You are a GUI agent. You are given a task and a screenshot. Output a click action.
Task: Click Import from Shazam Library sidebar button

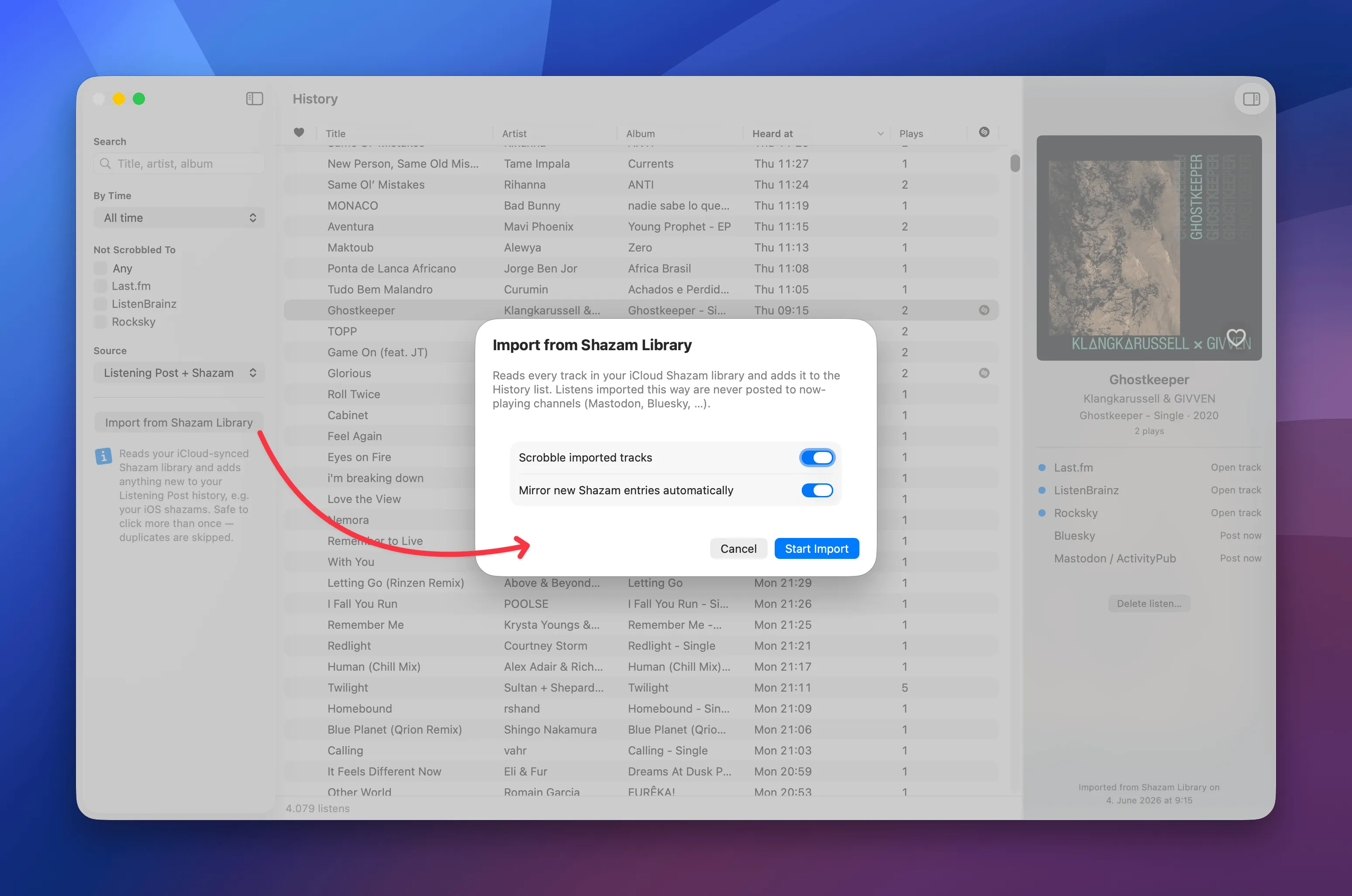(x=179, y=423)
